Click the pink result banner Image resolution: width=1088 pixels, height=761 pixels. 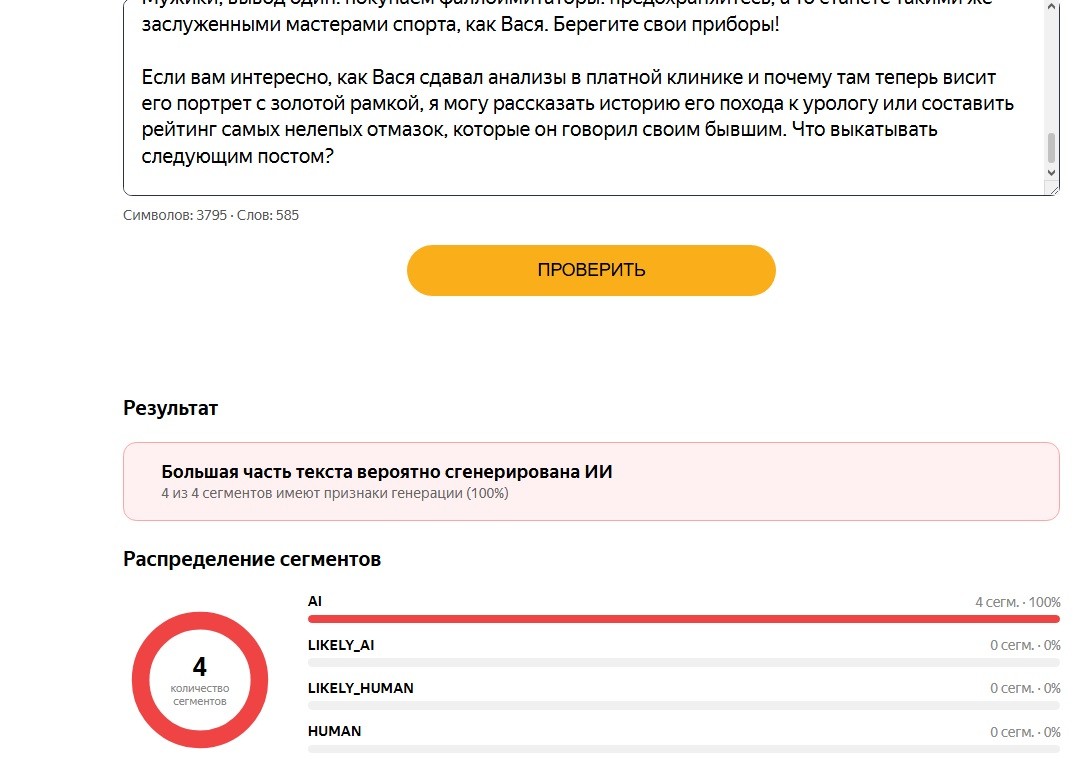591,481
